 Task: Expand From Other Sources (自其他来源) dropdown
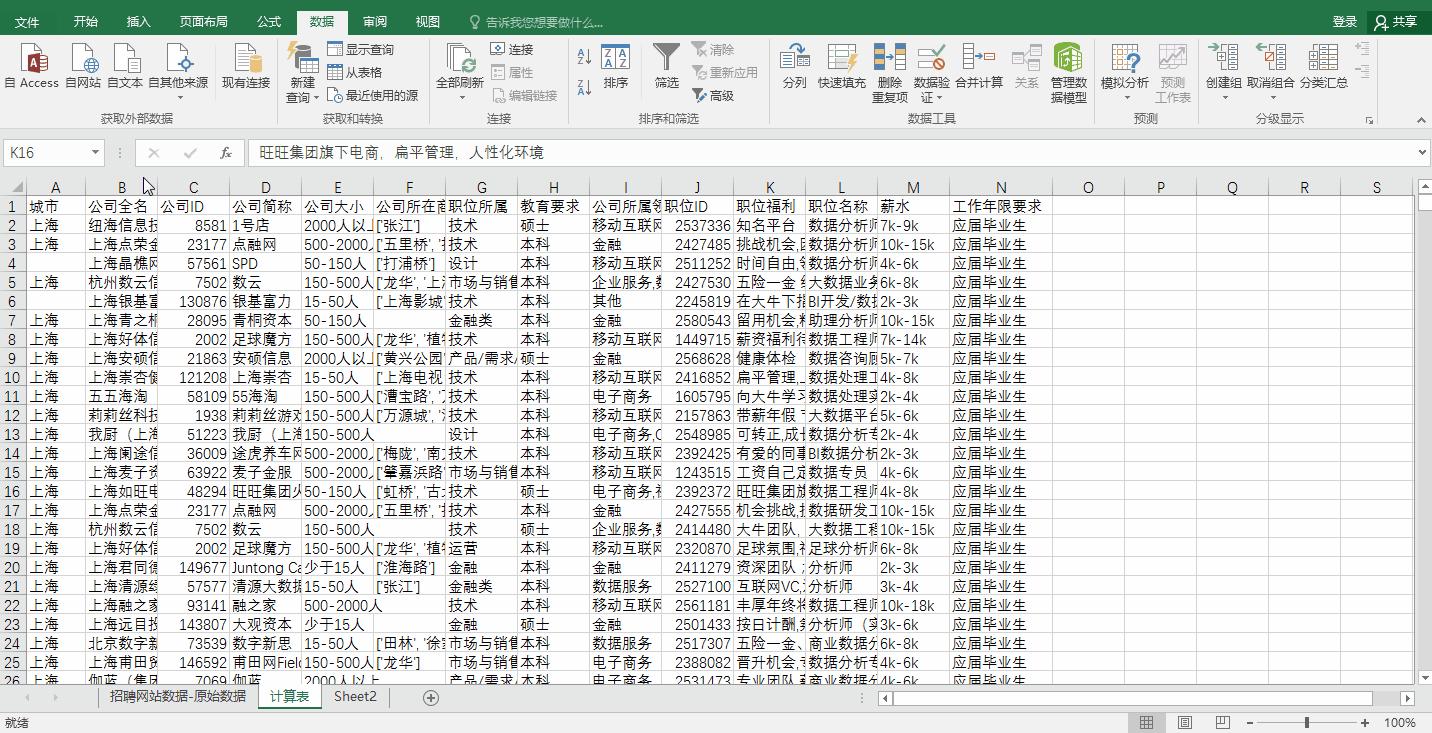(179, 98)
